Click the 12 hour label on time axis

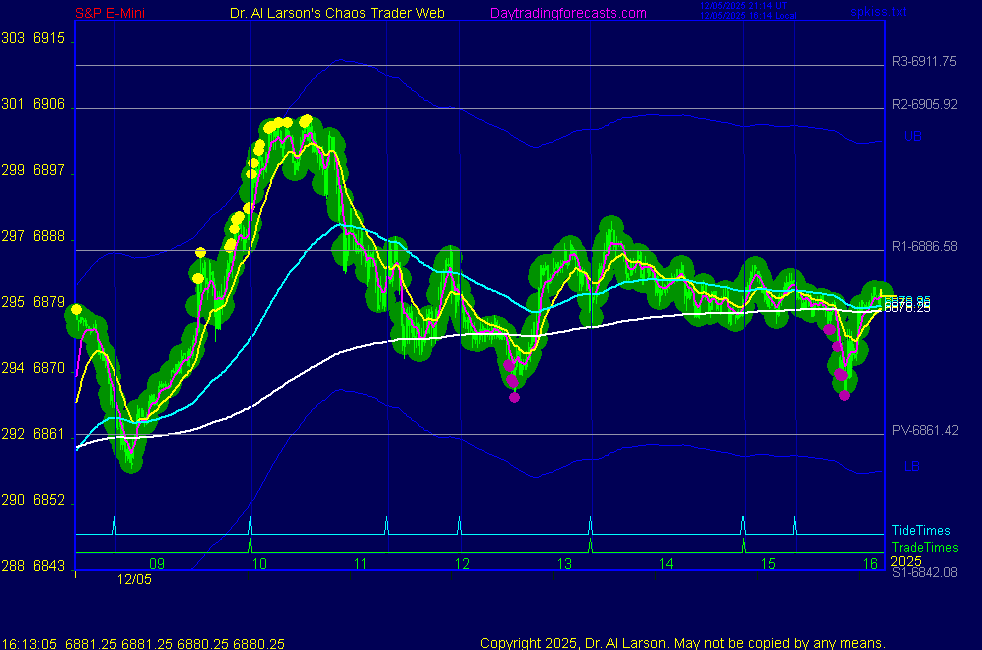462,564
